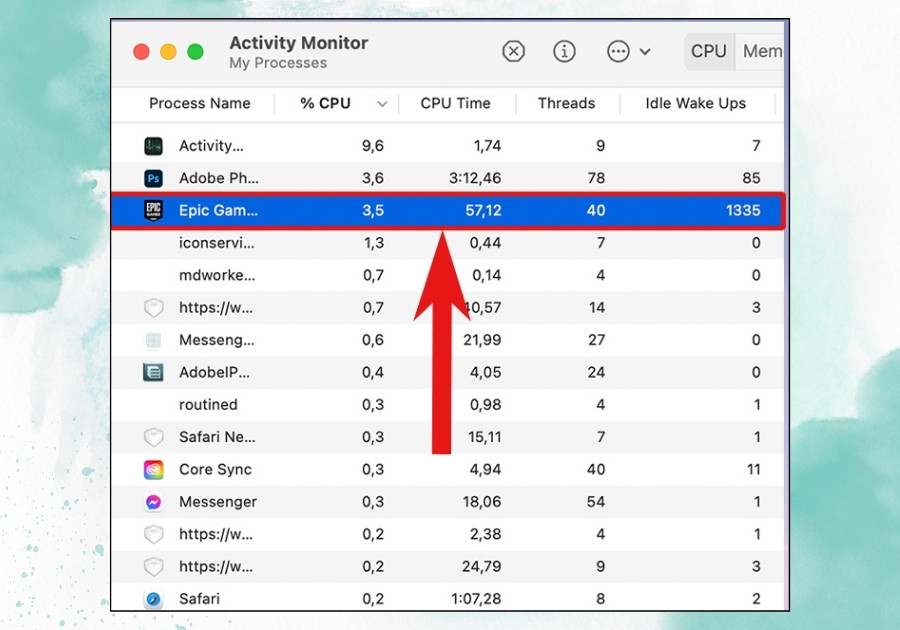The width and height of the screenshot is (900, 630).
Task: Click CPU time value 1:07,28
Action: coord(476,598)
